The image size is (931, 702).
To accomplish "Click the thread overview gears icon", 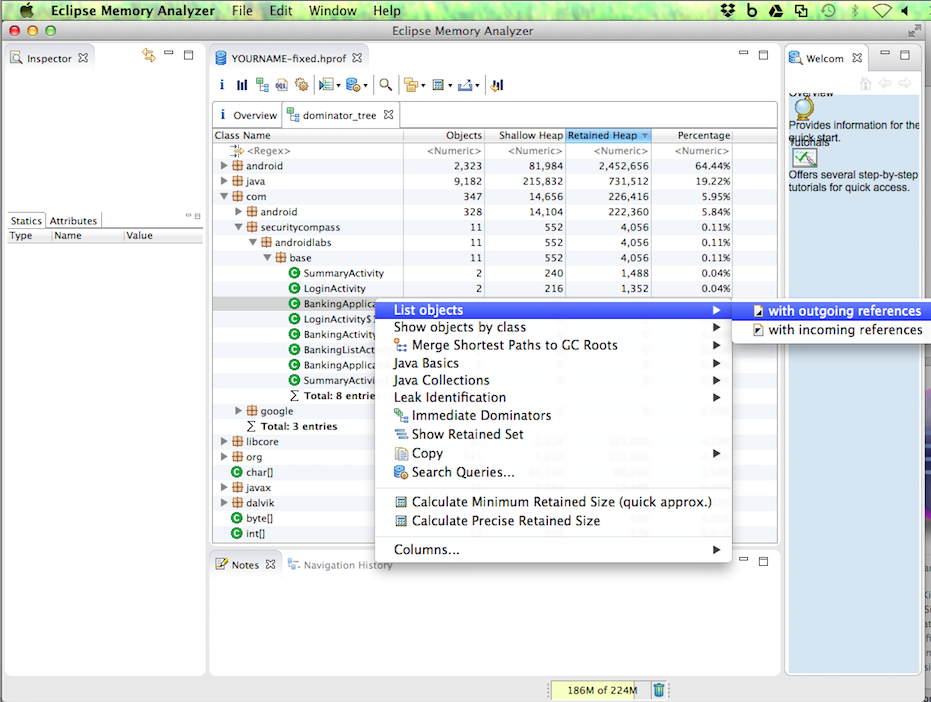I will coord(300,85).
